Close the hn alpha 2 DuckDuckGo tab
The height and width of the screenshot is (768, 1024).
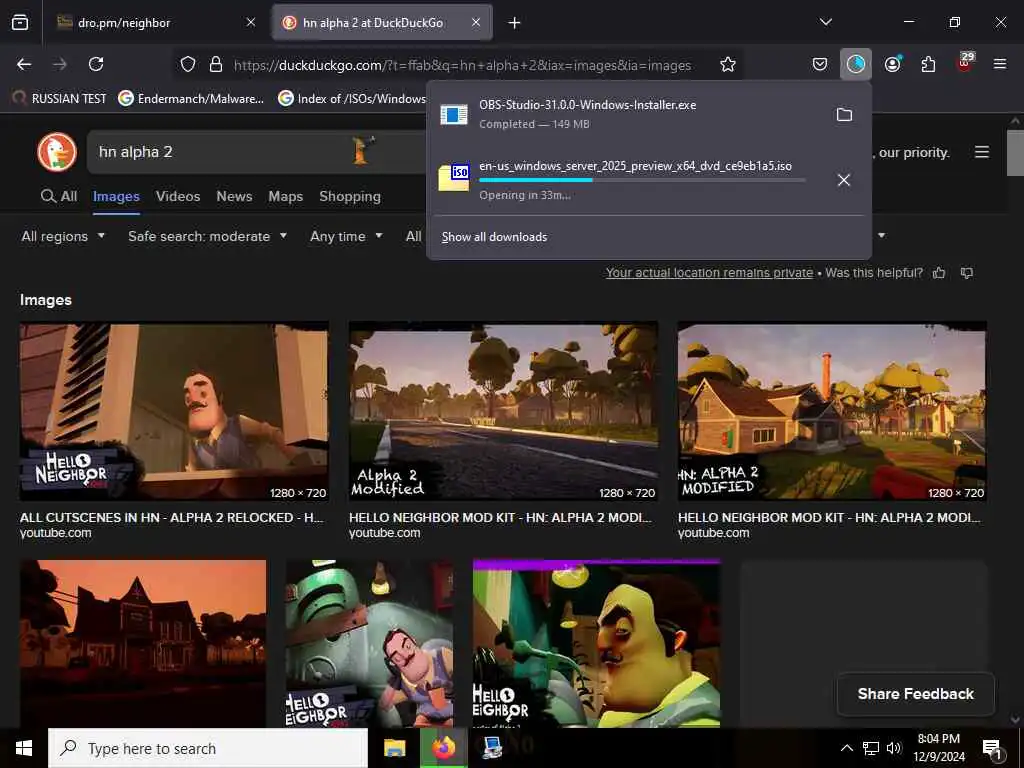pos(476,23)
